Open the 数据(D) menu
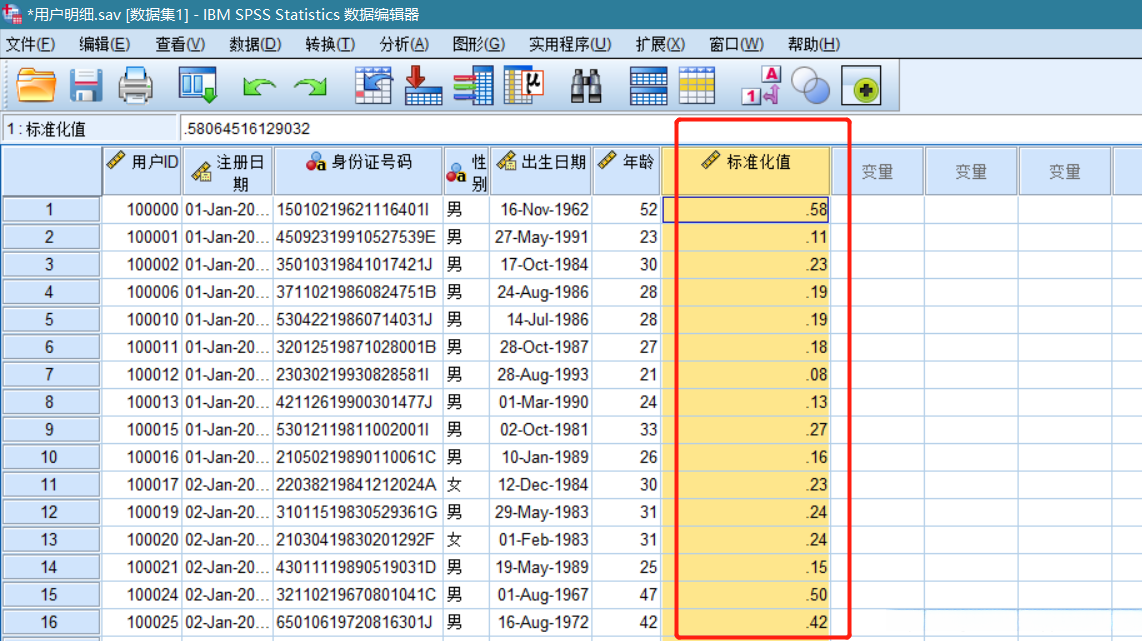This screenshot has width=1142, height=641. coord(255,44)
